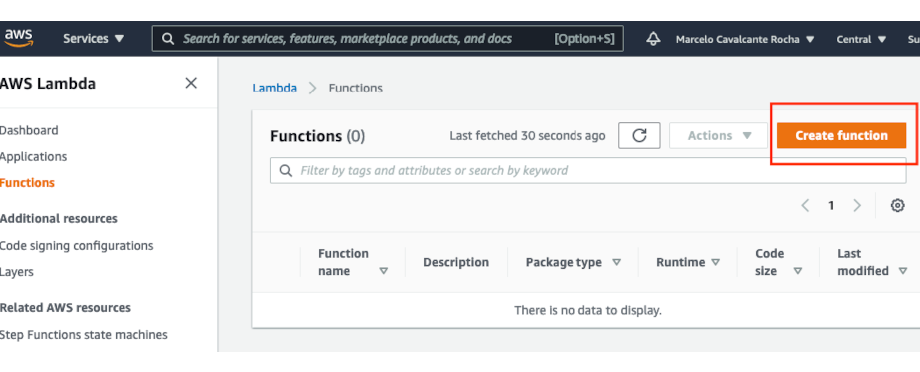Click the Functions (0) heading
Screen dimensions: 920x372
click(317, 136)
